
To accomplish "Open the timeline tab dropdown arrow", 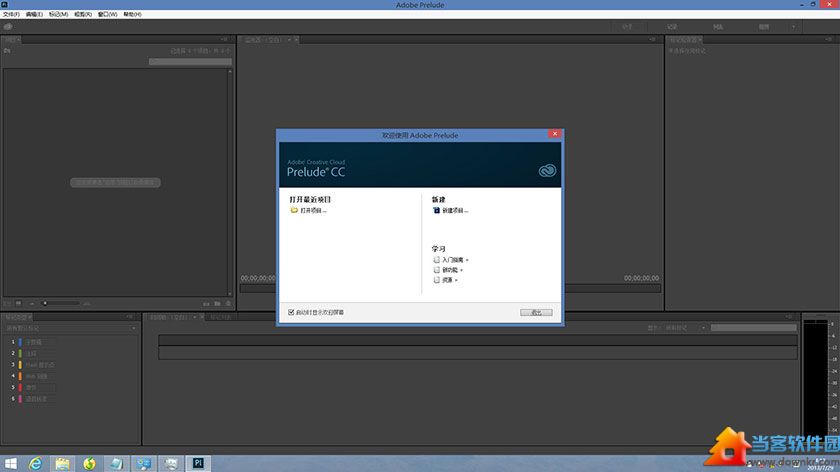I will pyautogui.click(x=194, y=317).
